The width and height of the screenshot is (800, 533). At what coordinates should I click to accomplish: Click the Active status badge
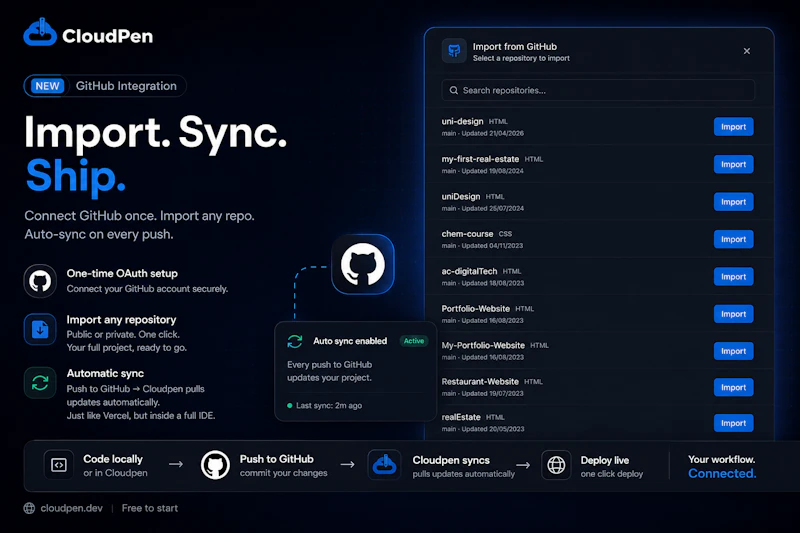pyautogui.click(x=414, y=341)
